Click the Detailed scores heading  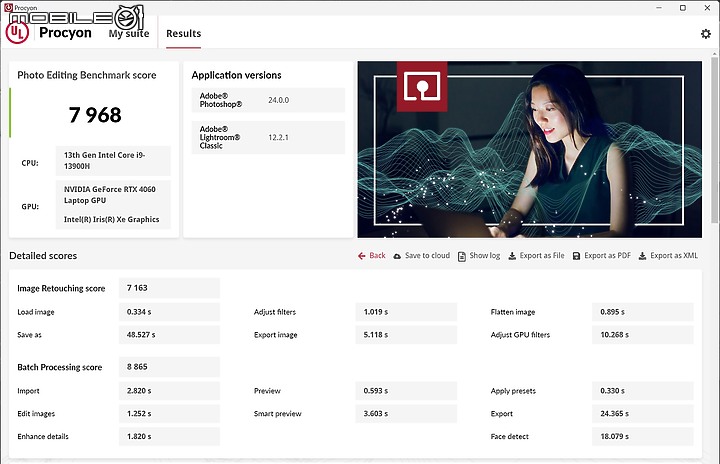(x=43, y=256)
